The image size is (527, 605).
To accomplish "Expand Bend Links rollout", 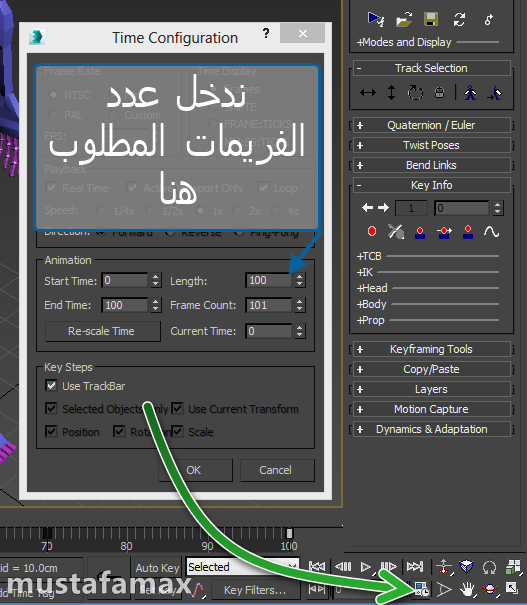I will coord(431,166).
